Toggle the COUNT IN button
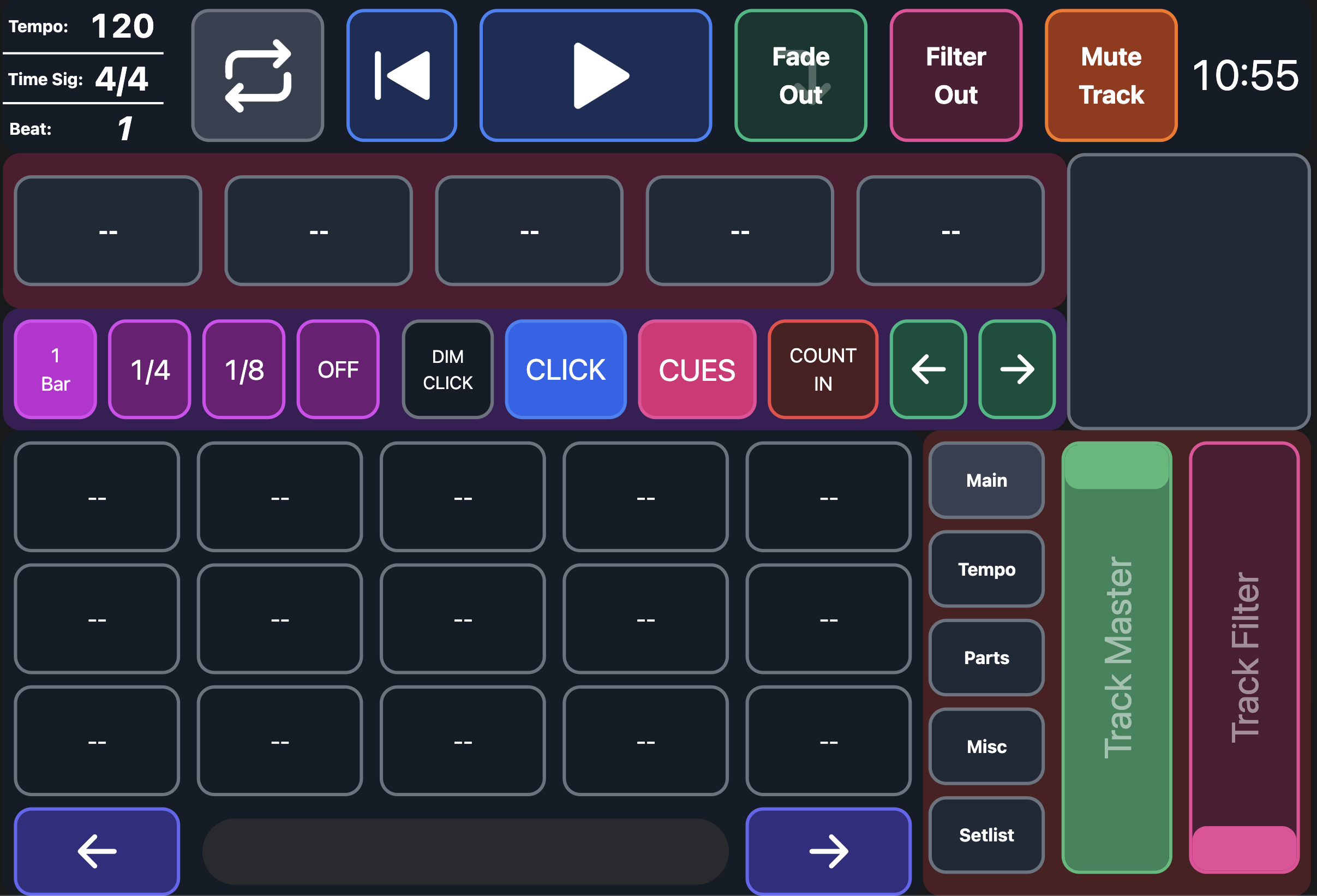The image size is (1317, 896). coord(822,369)
